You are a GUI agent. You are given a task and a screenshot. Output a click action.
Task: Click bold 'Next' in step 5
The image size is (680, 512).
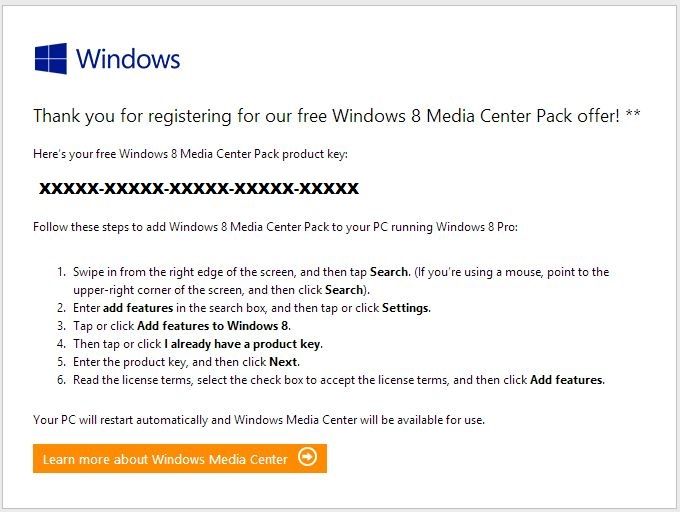click(282, 362)
